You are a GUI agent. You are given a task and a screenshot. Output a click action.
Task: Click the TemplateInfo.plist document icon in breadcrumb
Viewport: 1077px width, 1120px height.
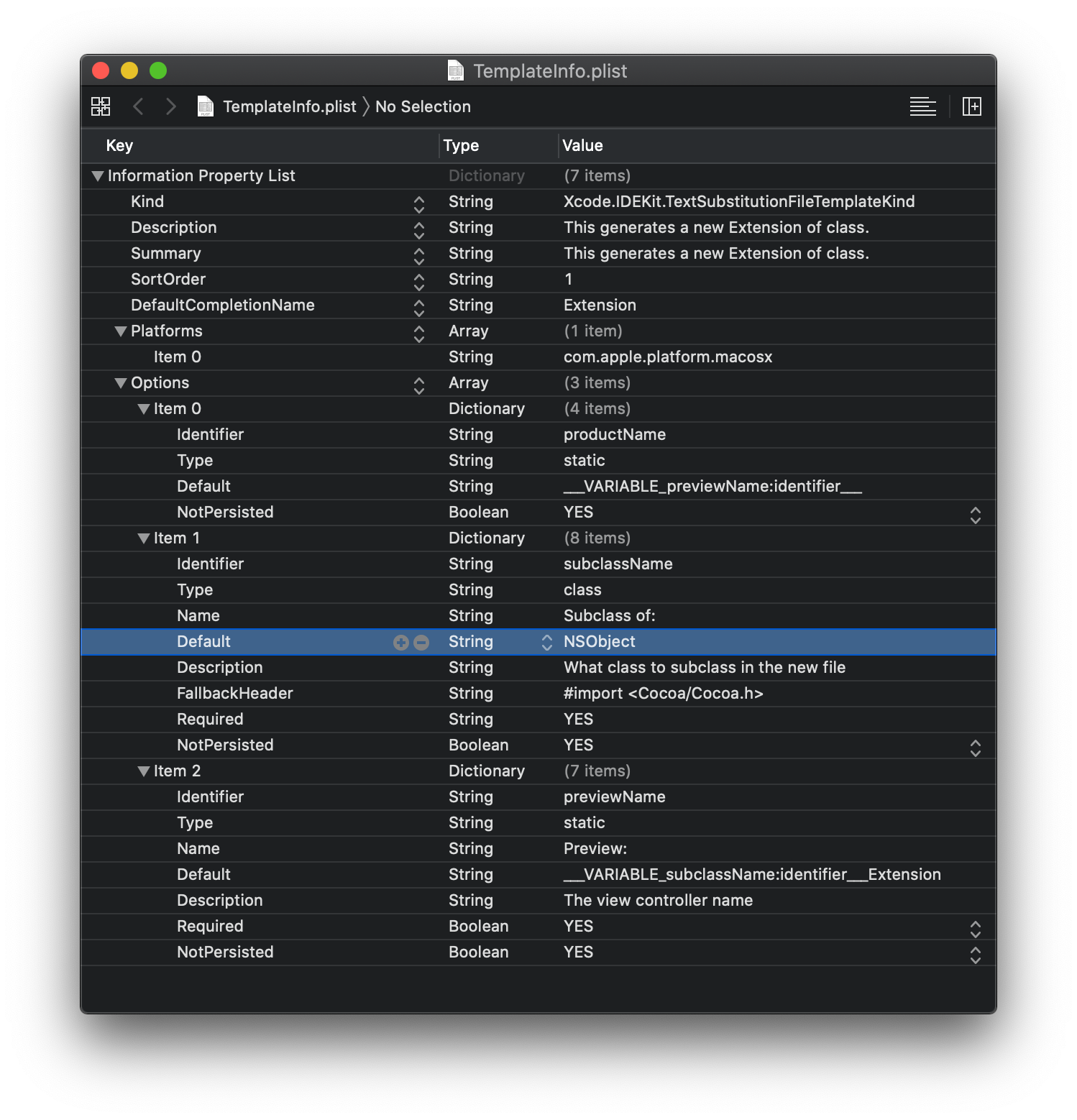tap(205, 106)
